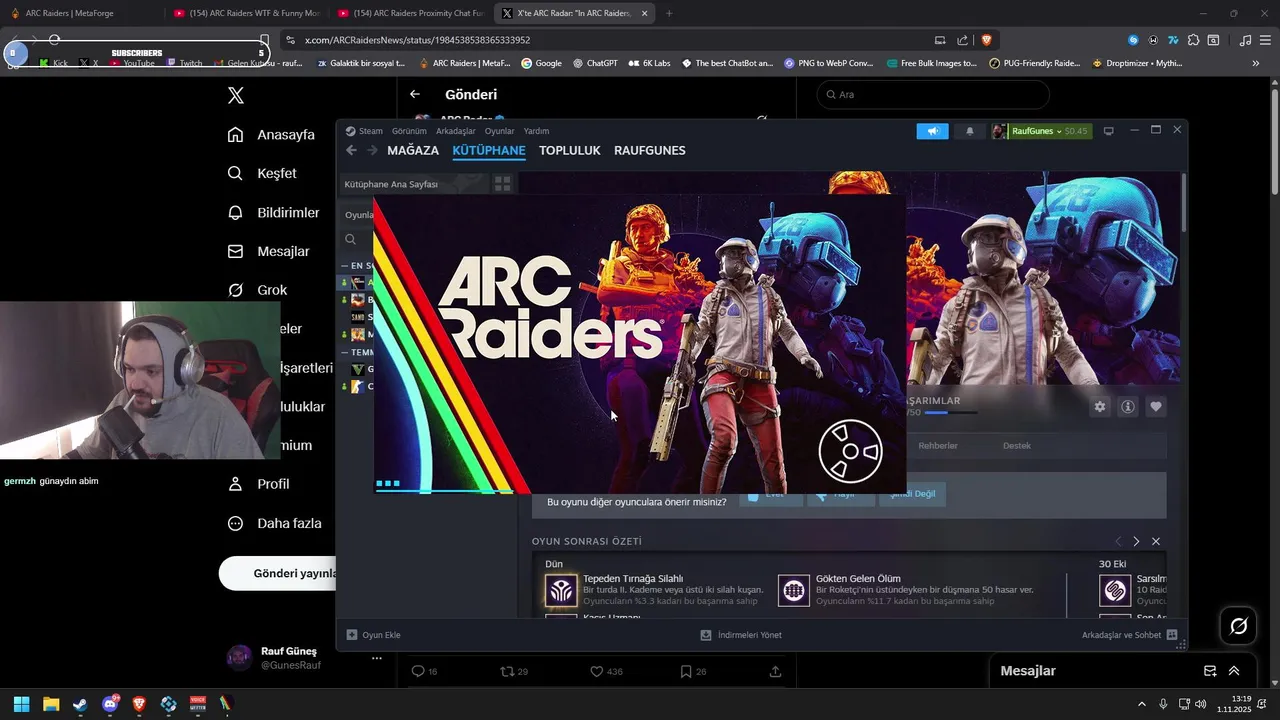
Task: Open the Görünüm menu
Action: (x=409, y=131)
